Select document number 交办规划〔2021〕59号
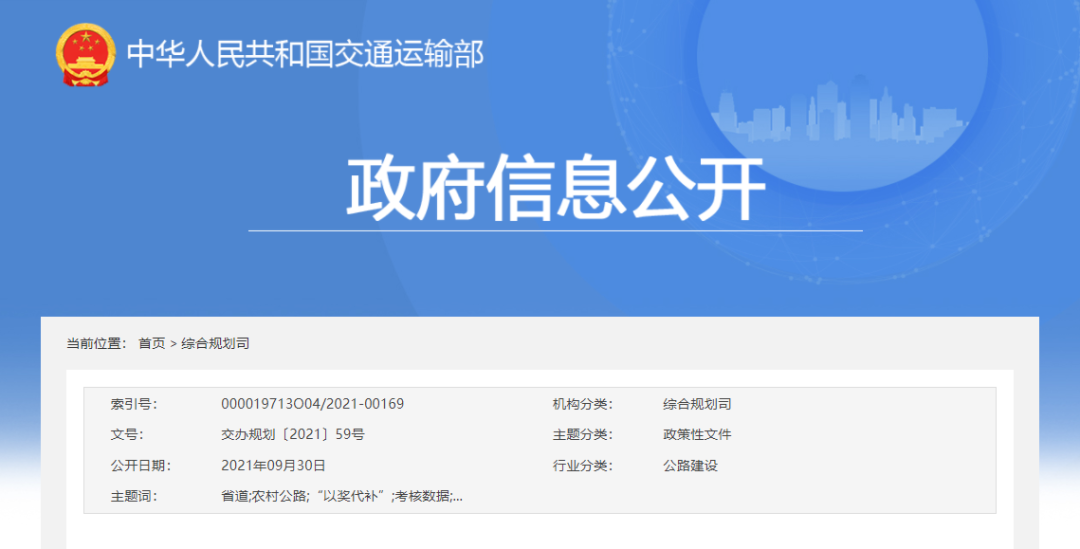Screen dimensions: 1080x549 293,435
